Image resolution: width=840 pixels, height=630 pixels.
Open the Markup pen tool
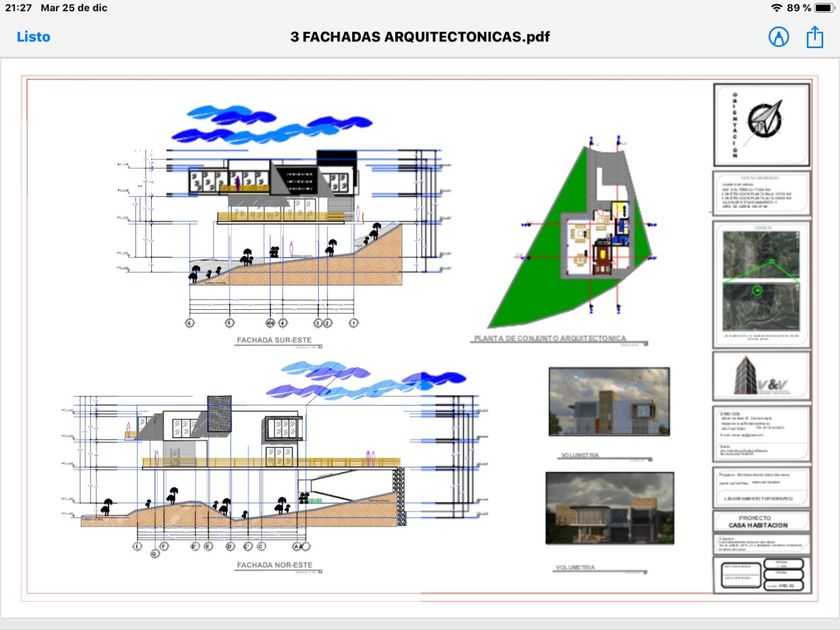click(778, 37)
